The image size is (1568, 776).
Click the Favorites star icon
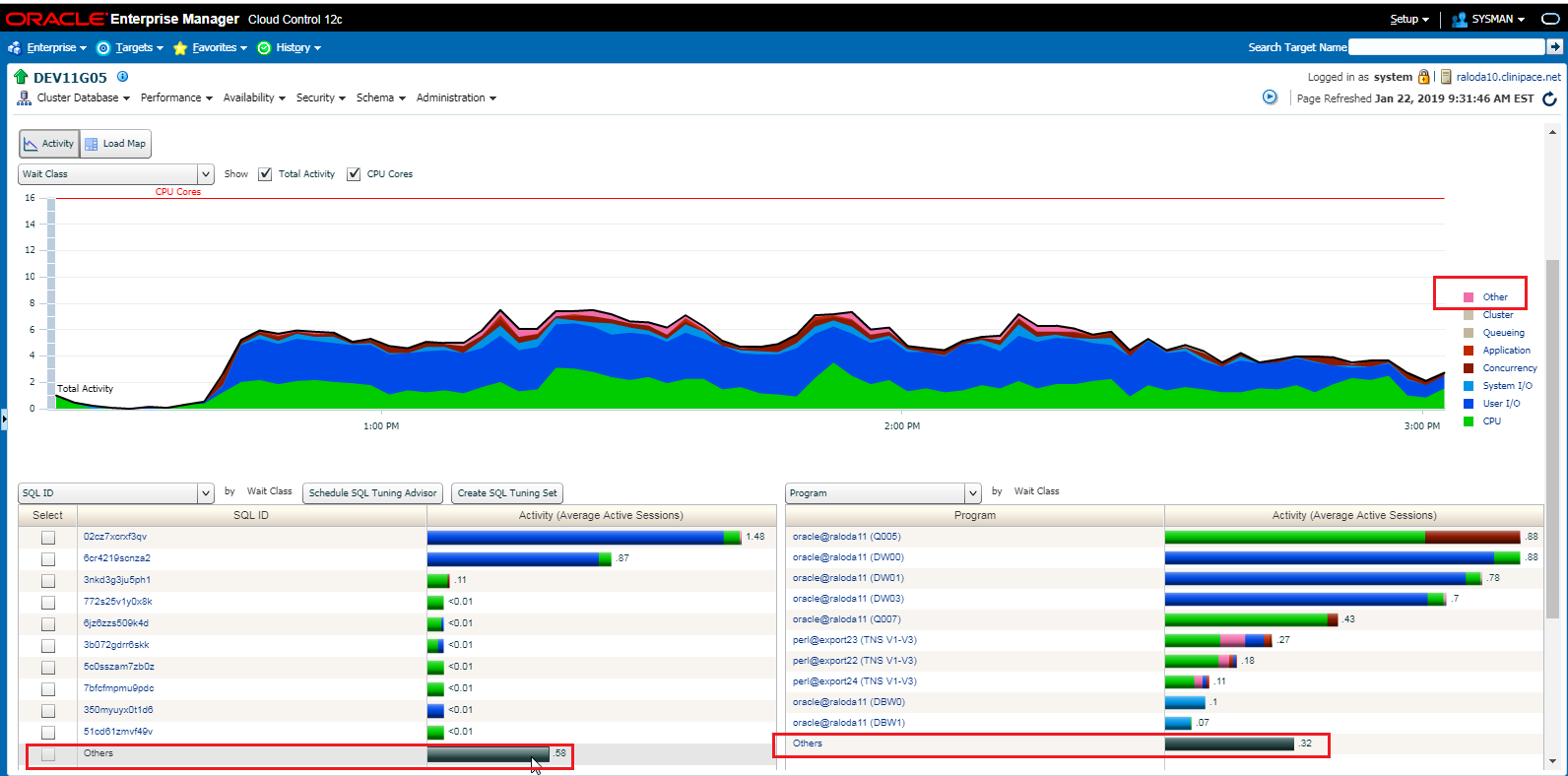click(180, 47)
